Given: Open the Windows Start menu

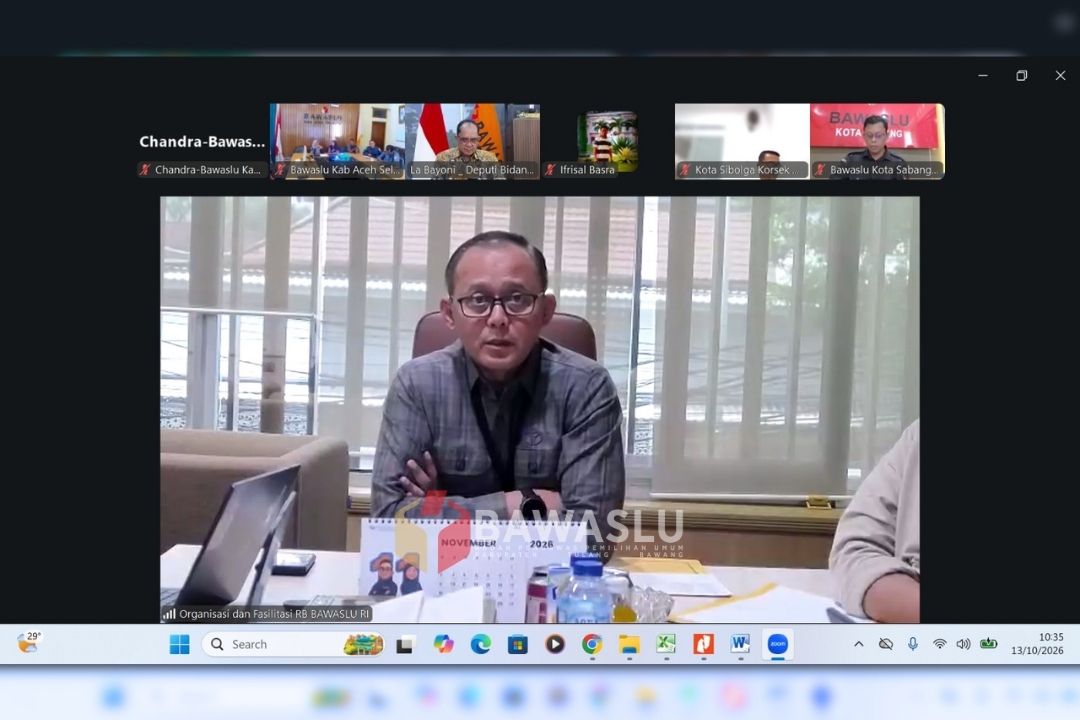Looking at the screenshot, I should [179, 644].
